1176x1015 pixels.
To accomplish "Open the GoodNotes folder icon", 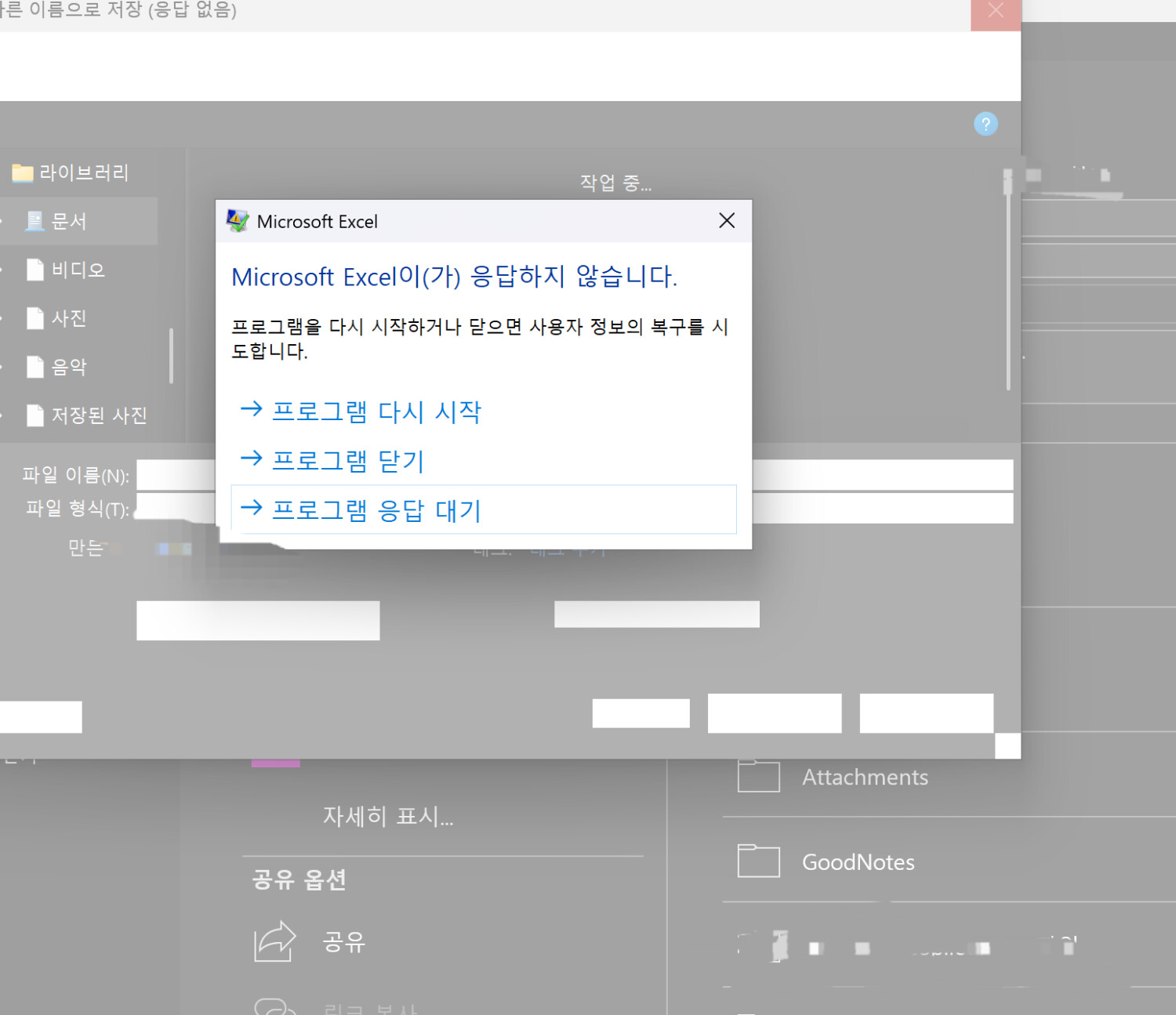I will (x=758, y=861).
